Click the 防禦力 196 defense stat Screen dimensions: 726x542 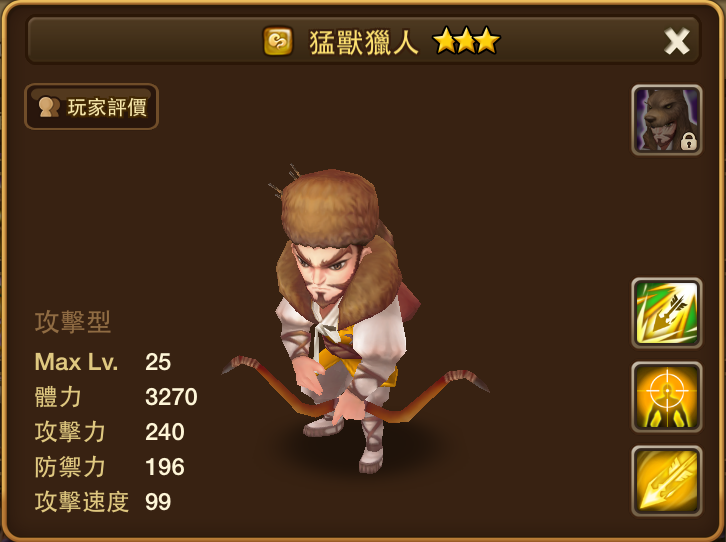[110, 467]
